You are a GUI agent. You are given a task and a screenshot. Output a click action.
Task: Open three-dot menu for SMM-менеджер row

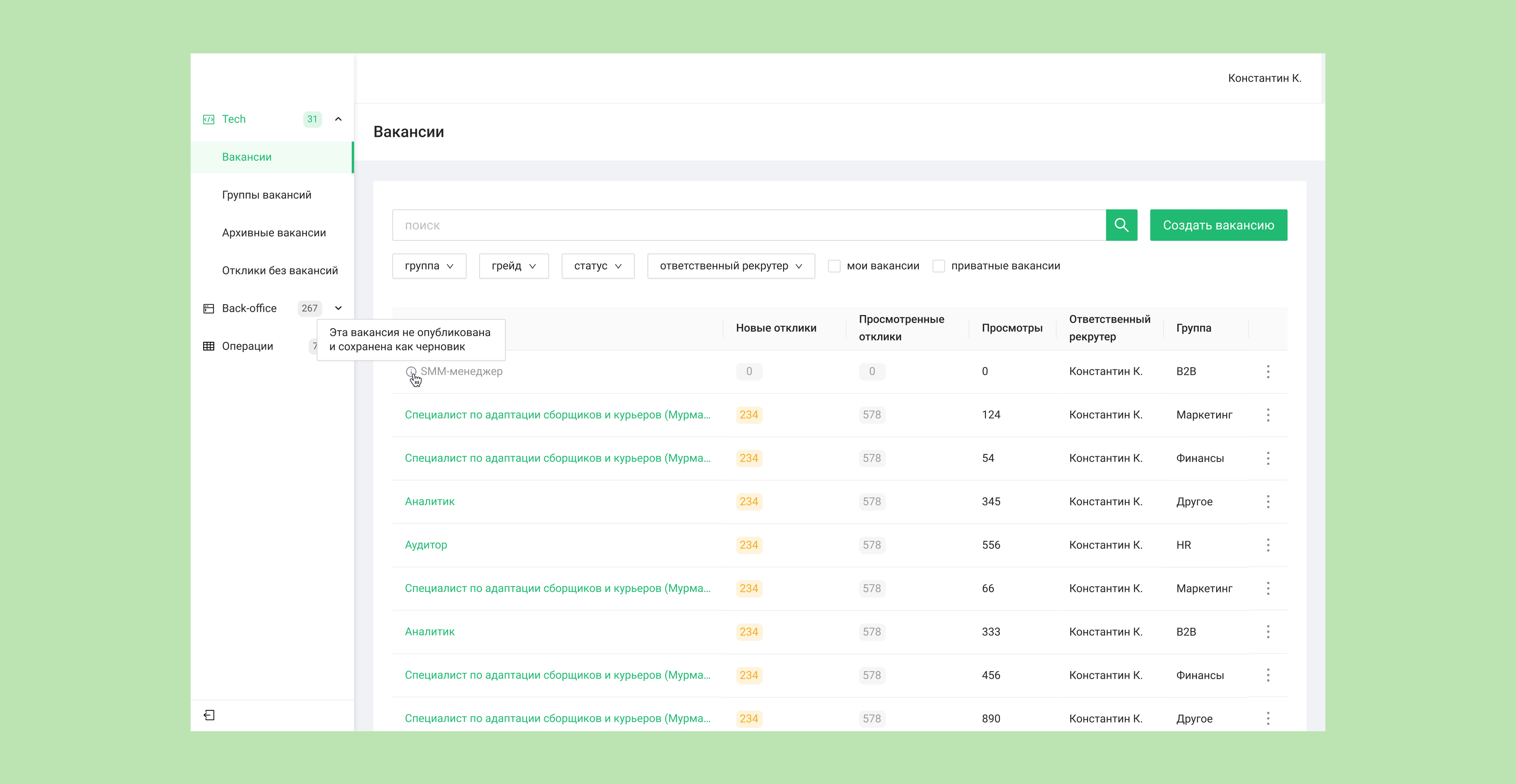click(x=1268, y=371)
